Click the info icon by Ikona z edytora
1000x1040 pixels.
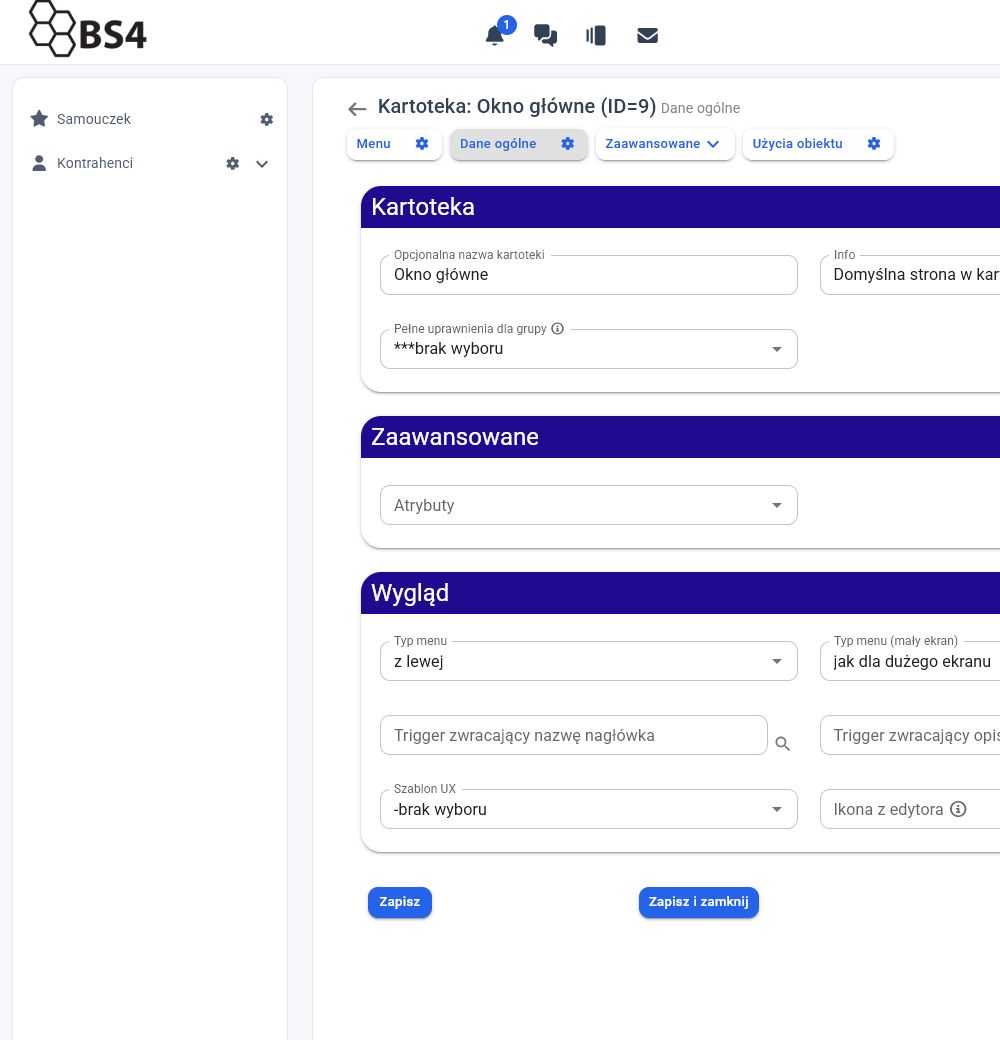[x=958, y=809]
